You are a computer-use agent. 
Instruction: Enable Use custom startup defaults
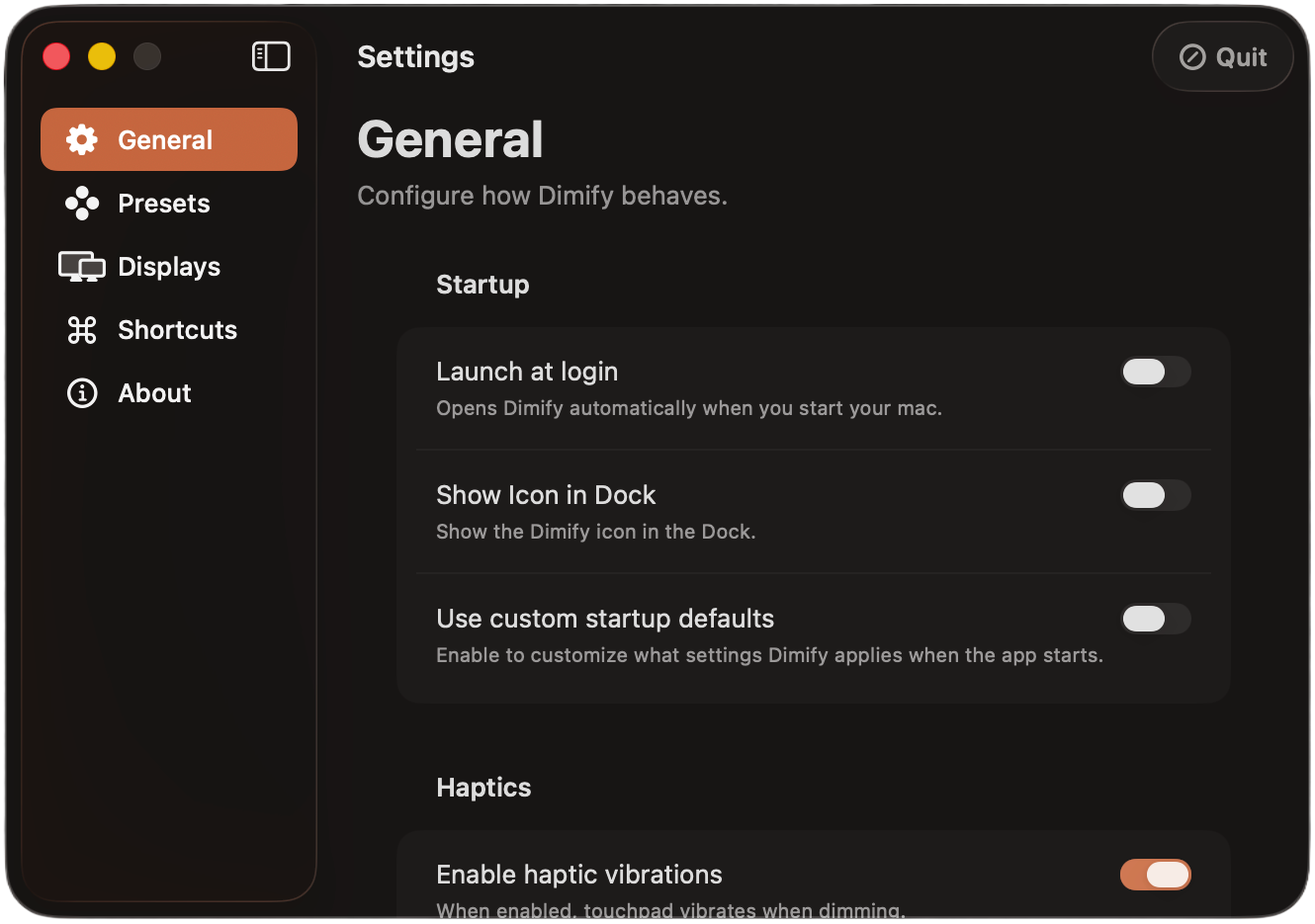click(x=1155, y=619)
